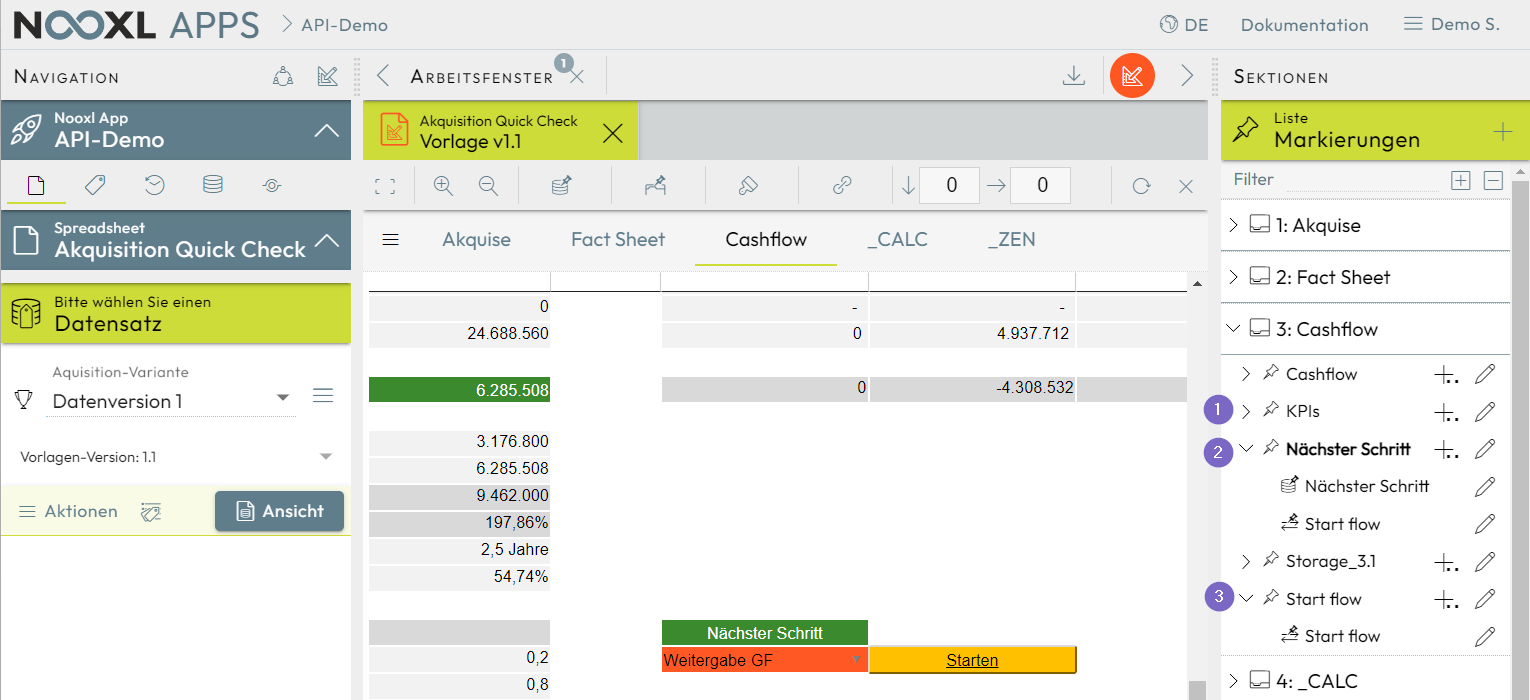Open the history clock tab in Navigation

pos(154,185)
